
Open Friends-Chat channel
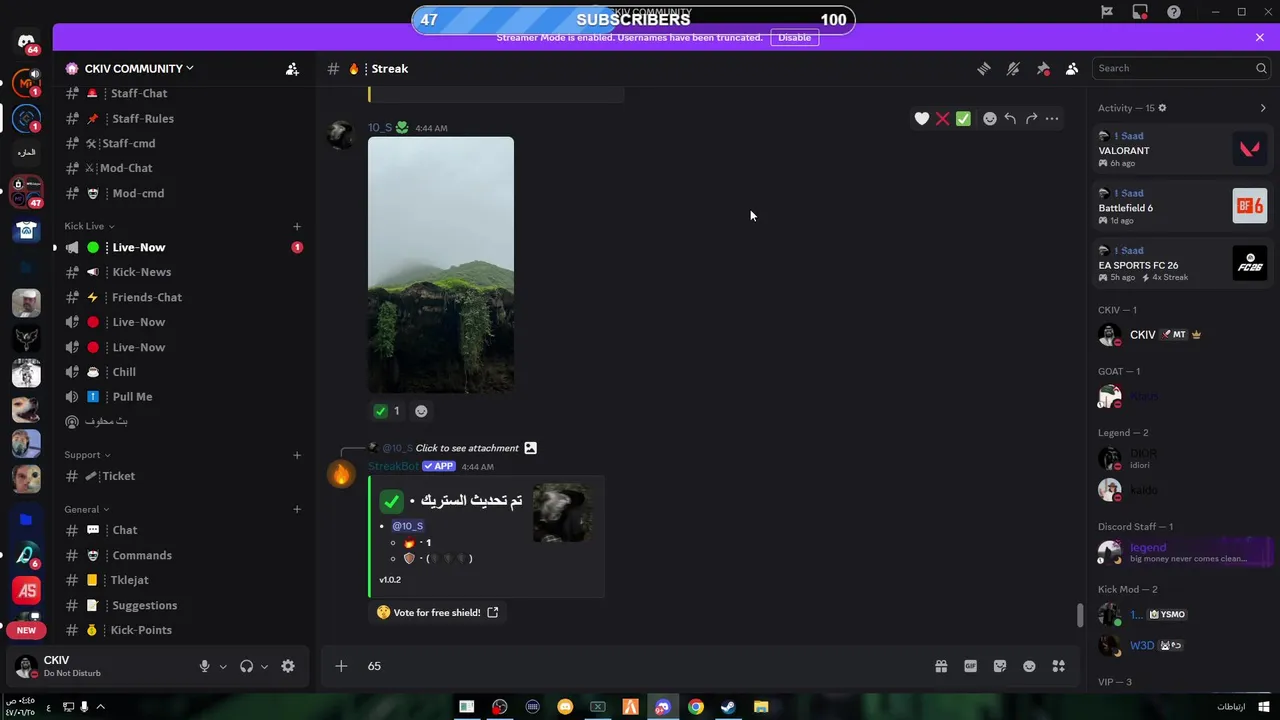182,297
